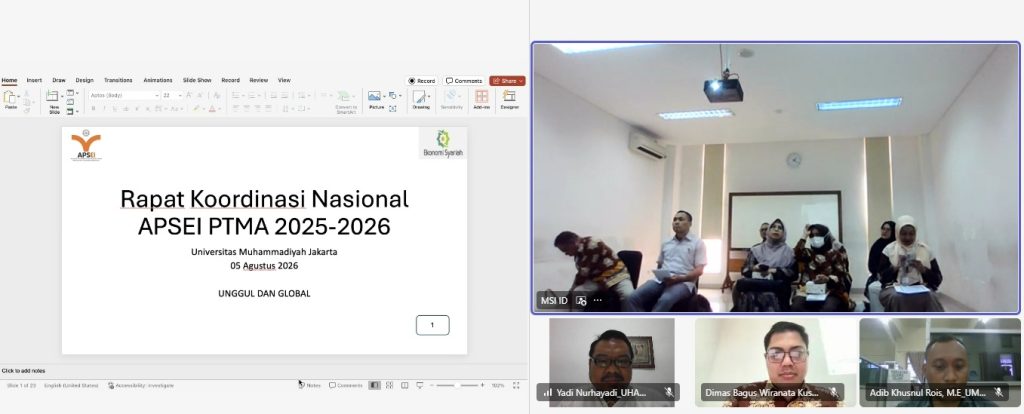1024x414 pixels.
Task: Toggle the Notes pane in status bar
Action: coord(310,385)
